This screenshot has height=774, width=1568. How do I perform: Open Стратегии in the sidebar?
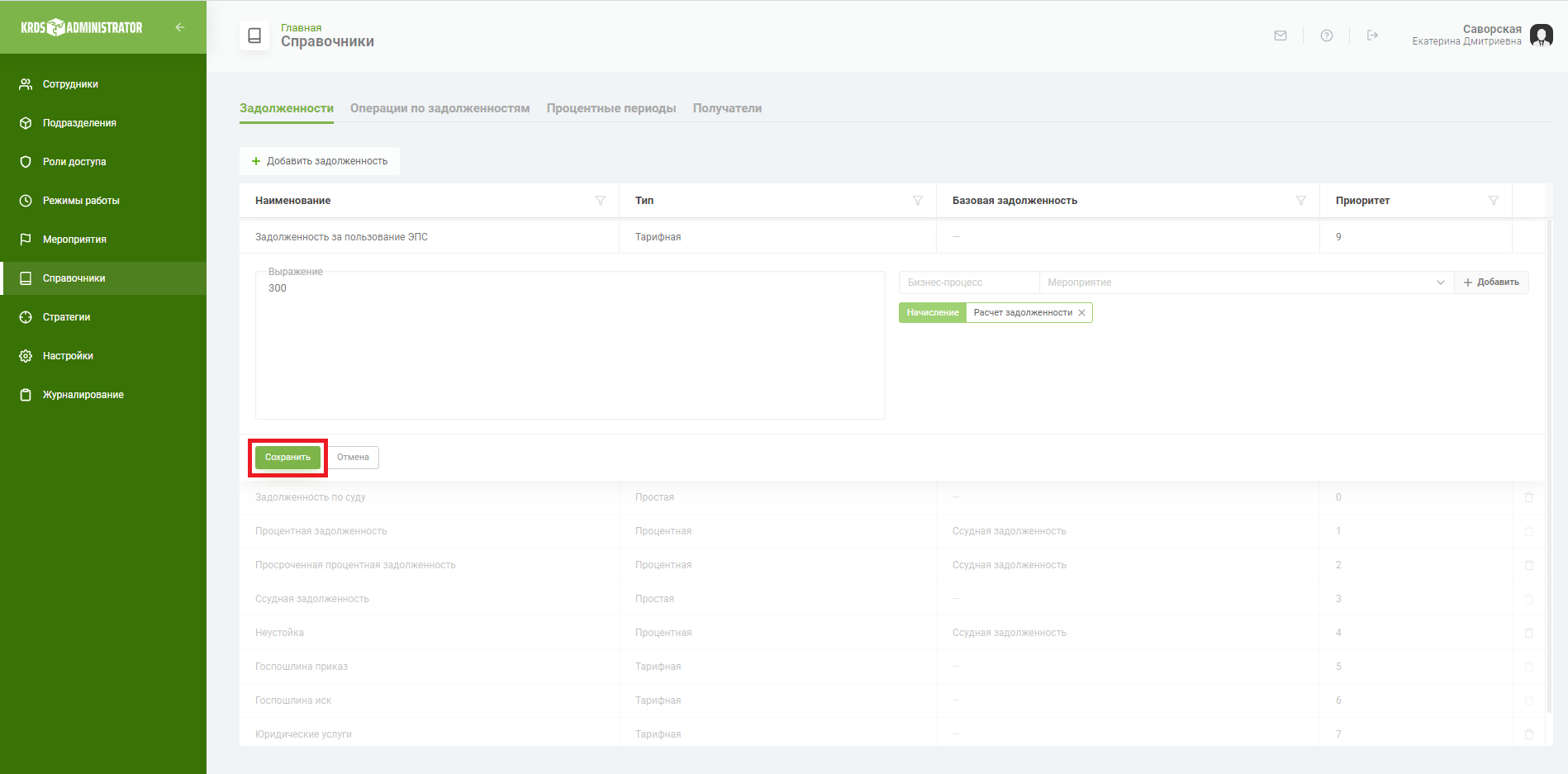coord(66,317)
